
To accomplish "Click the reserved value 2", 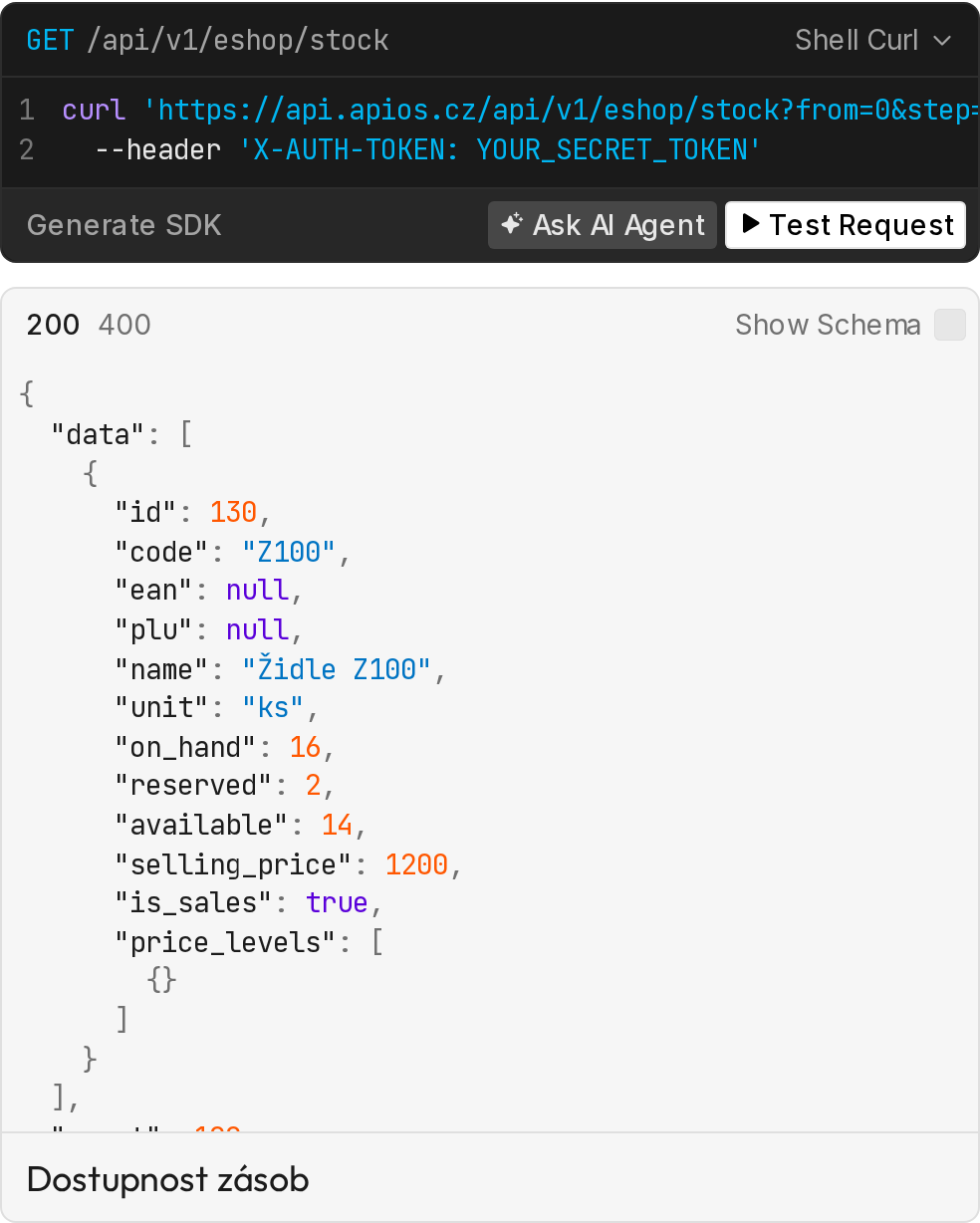I will point(314,786).
